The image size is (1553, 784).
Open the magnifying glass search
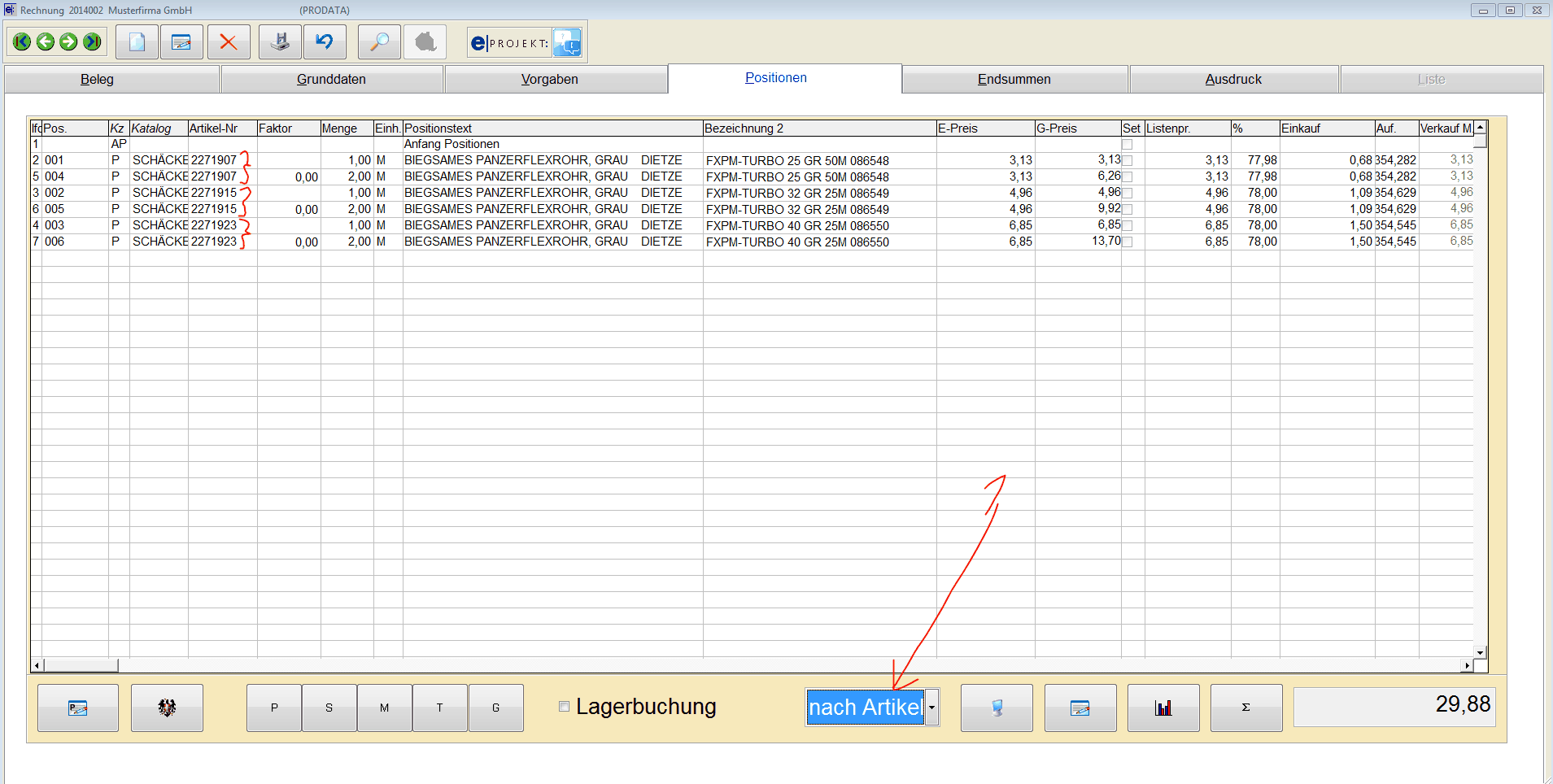pyautogui.click(x=379, y=42)
